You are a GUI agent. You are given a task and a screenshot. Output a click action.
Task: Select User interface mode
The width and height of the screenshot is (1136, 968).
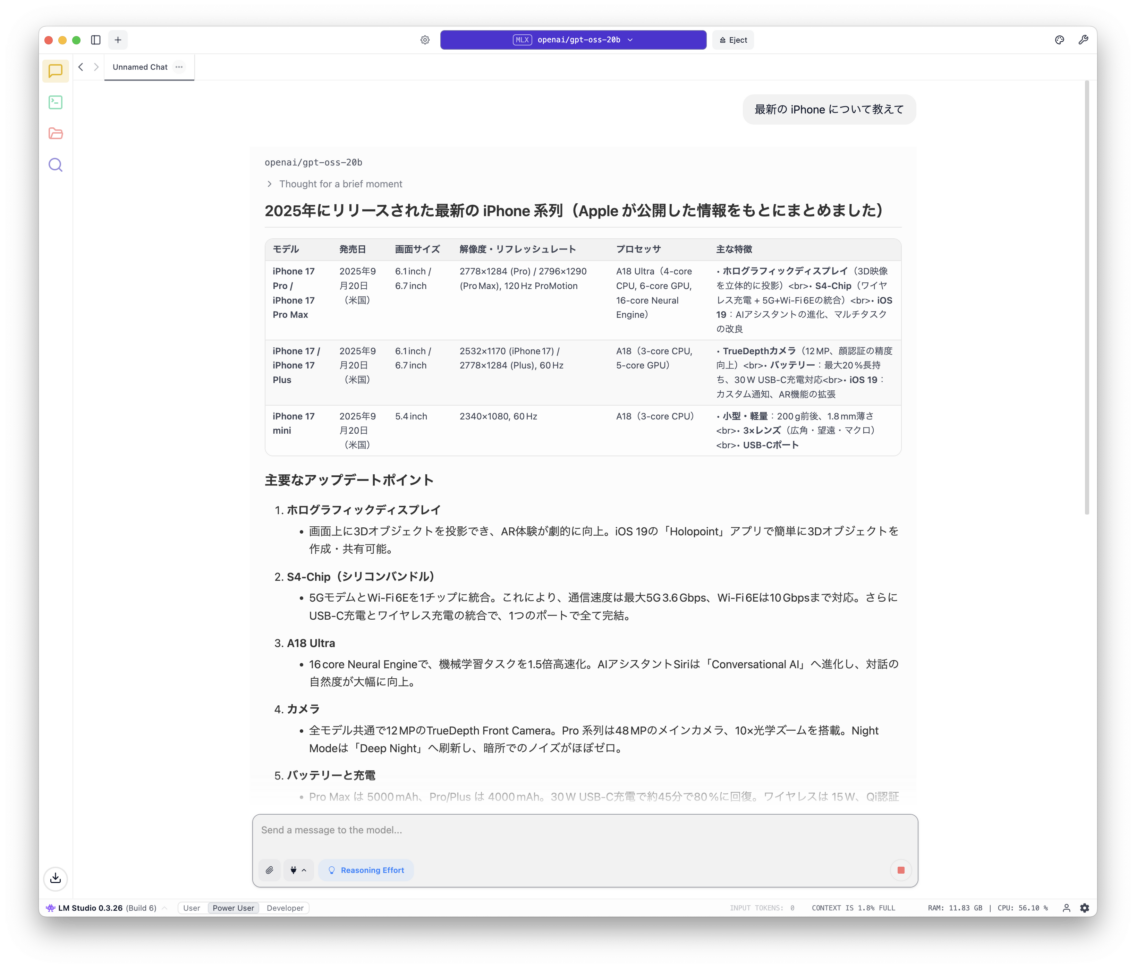(x=191, y=908)
